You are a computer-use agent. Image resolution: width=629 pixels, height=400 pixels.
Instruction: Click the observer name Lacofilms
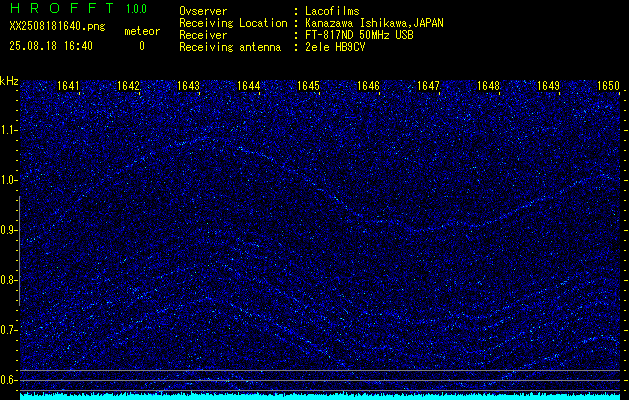332,11
